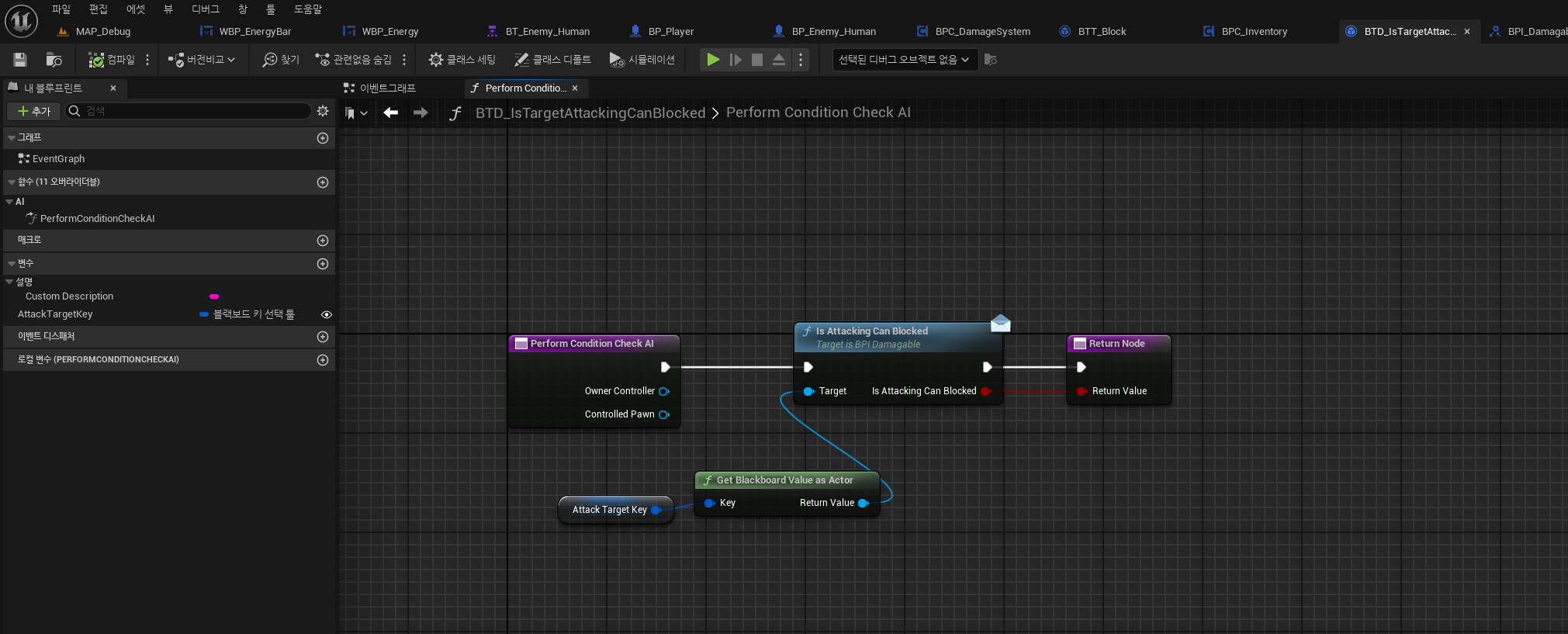Screen dimensions: 1568x634
Task: Toggle AttackTargetKey eye visibility
Action: click(x=327, y=314)
